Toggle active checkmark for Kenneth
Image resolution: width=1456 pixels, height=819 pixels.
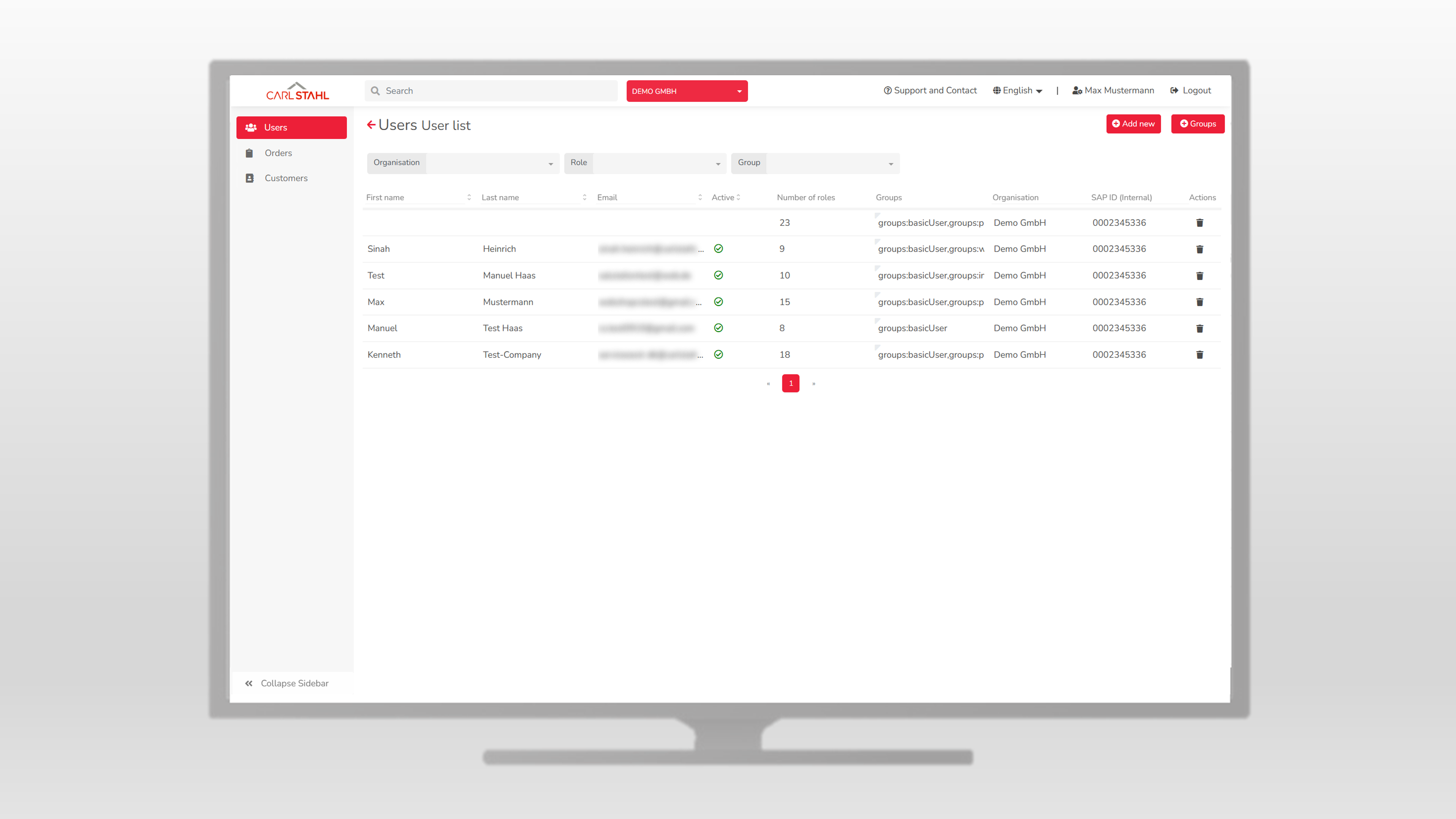tap(719, 354)
